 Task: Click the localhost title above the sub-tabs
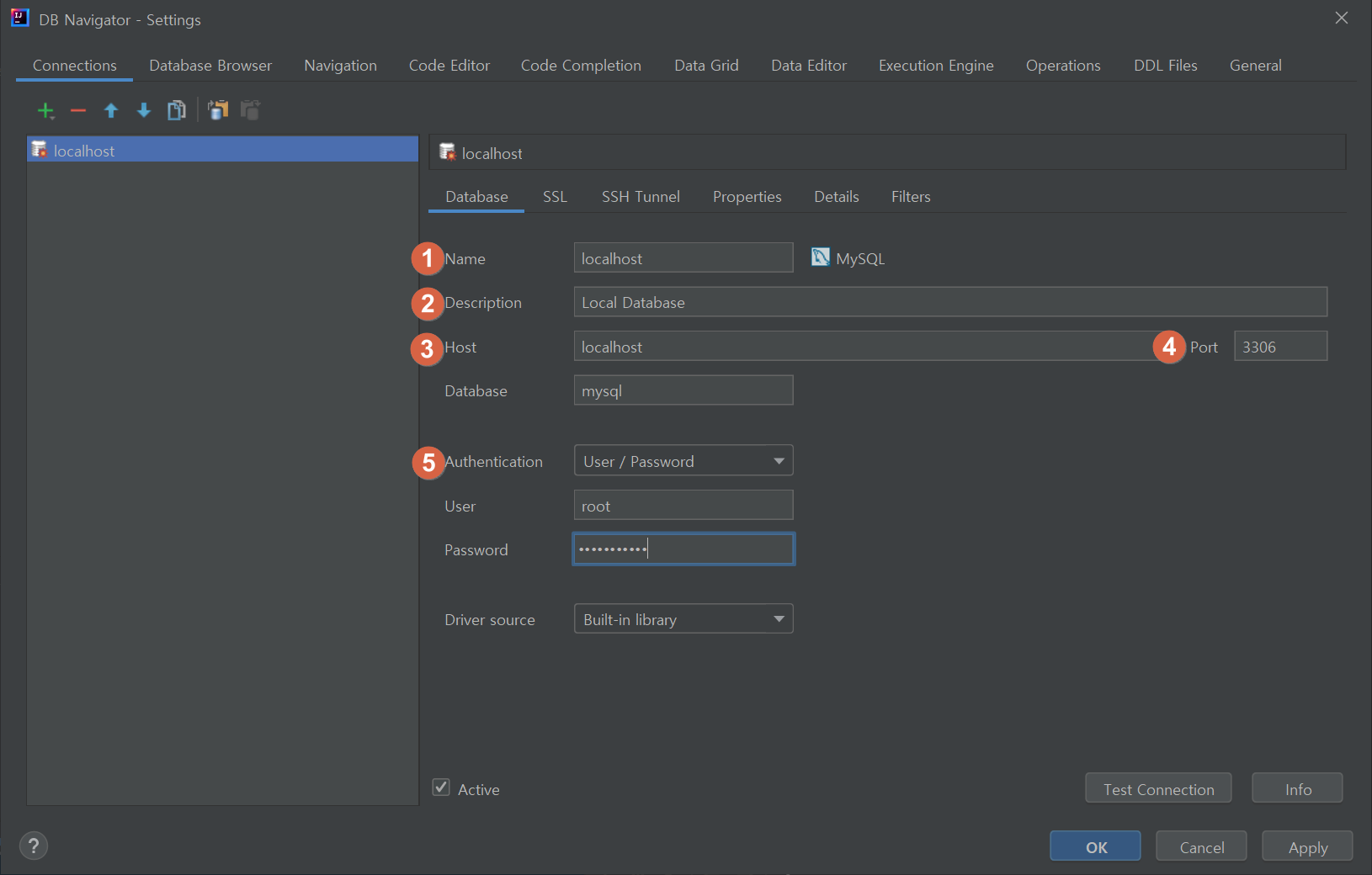[492, 154]
